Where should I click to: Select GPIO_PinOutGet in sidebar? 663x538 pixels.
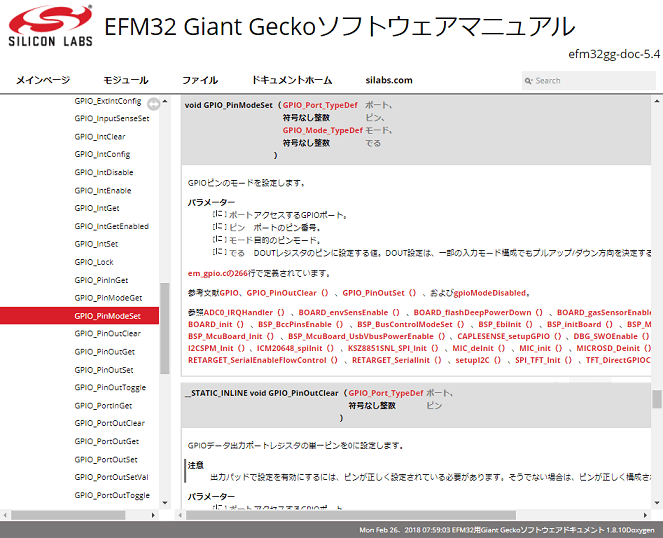coord(104,351)
